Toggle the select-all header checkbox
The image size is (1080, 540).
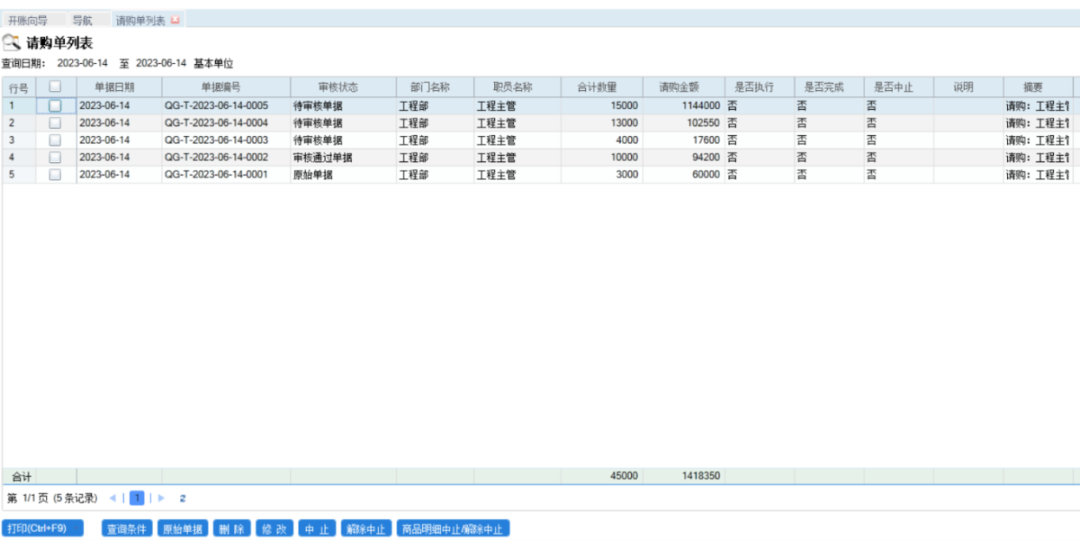click(55, 87)
